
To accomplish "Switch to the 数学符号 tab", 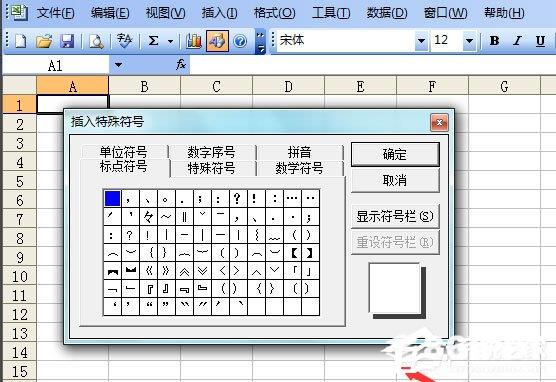I will click(x=299, y=168).
